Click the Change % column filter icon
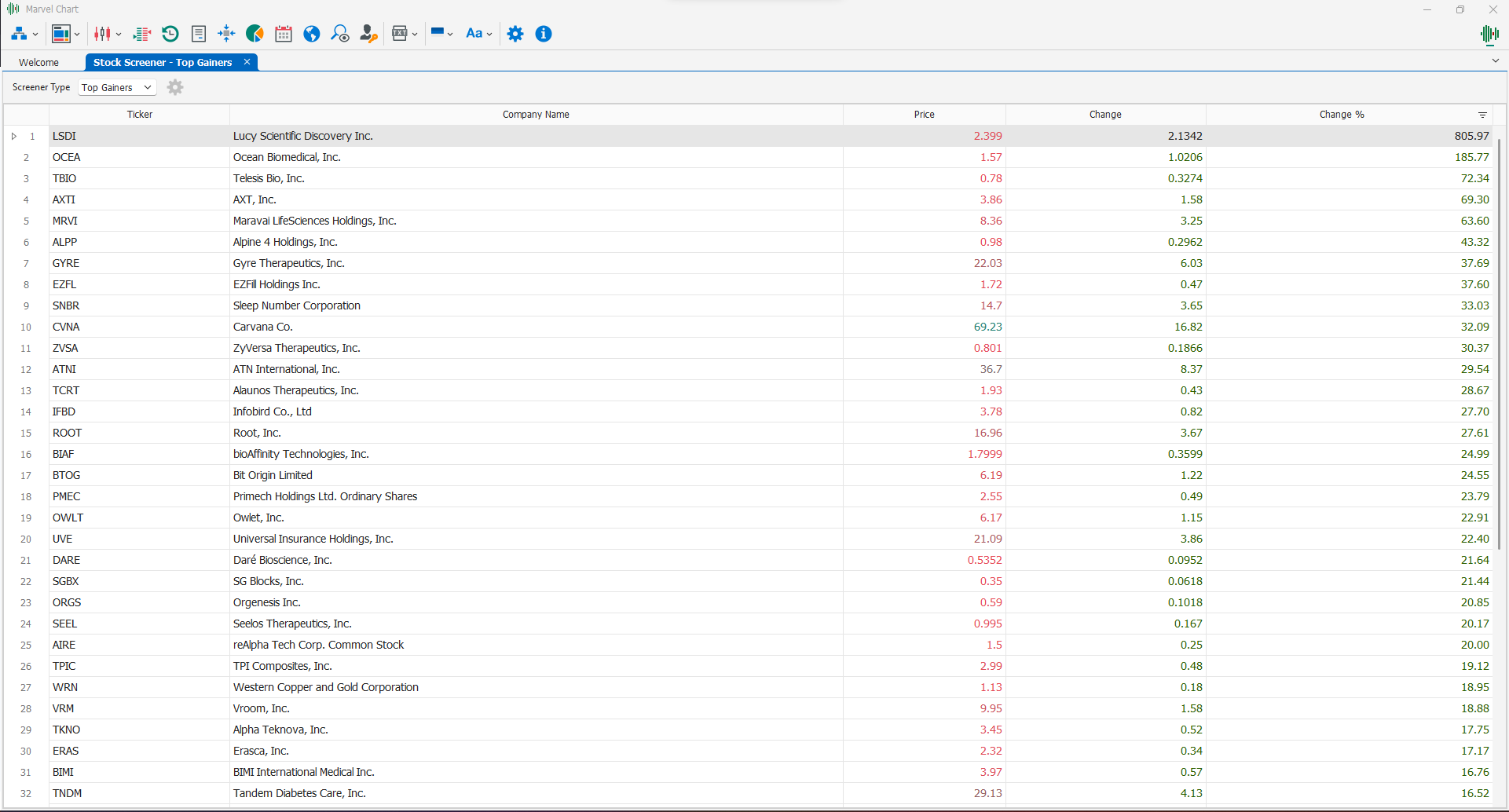The height and width of the screenshot is (812, 1509). (1482, 115)
